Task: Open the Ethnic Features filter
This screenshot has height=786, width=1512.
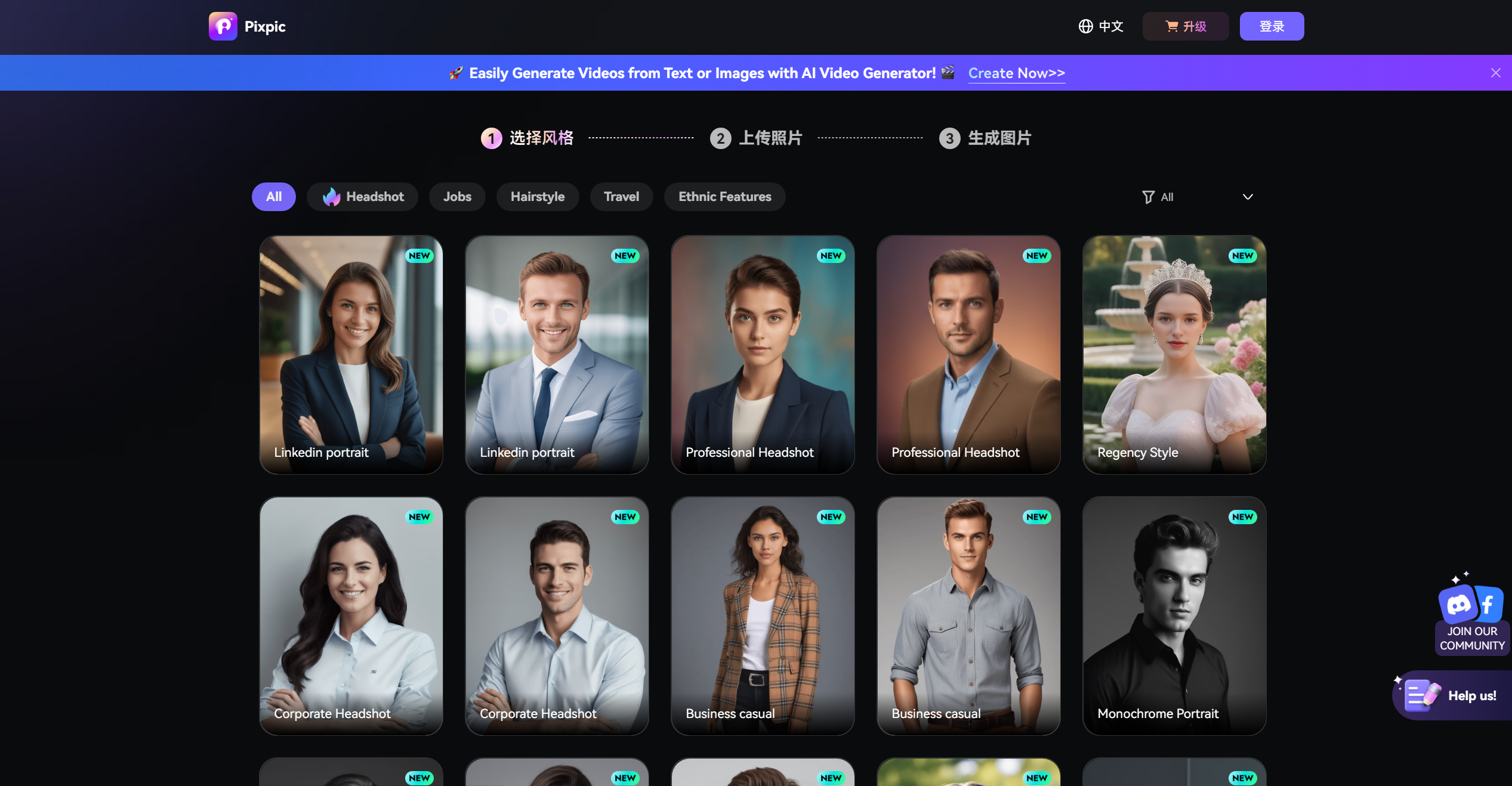Action: coord(724,196)
